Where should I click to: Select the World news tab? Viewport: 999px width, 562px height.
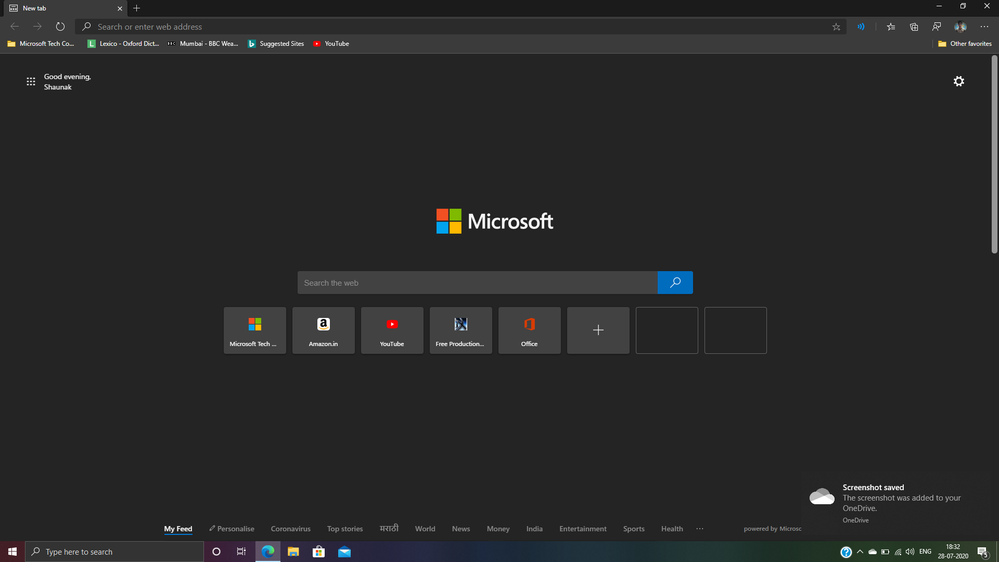(x=425, y=529)
